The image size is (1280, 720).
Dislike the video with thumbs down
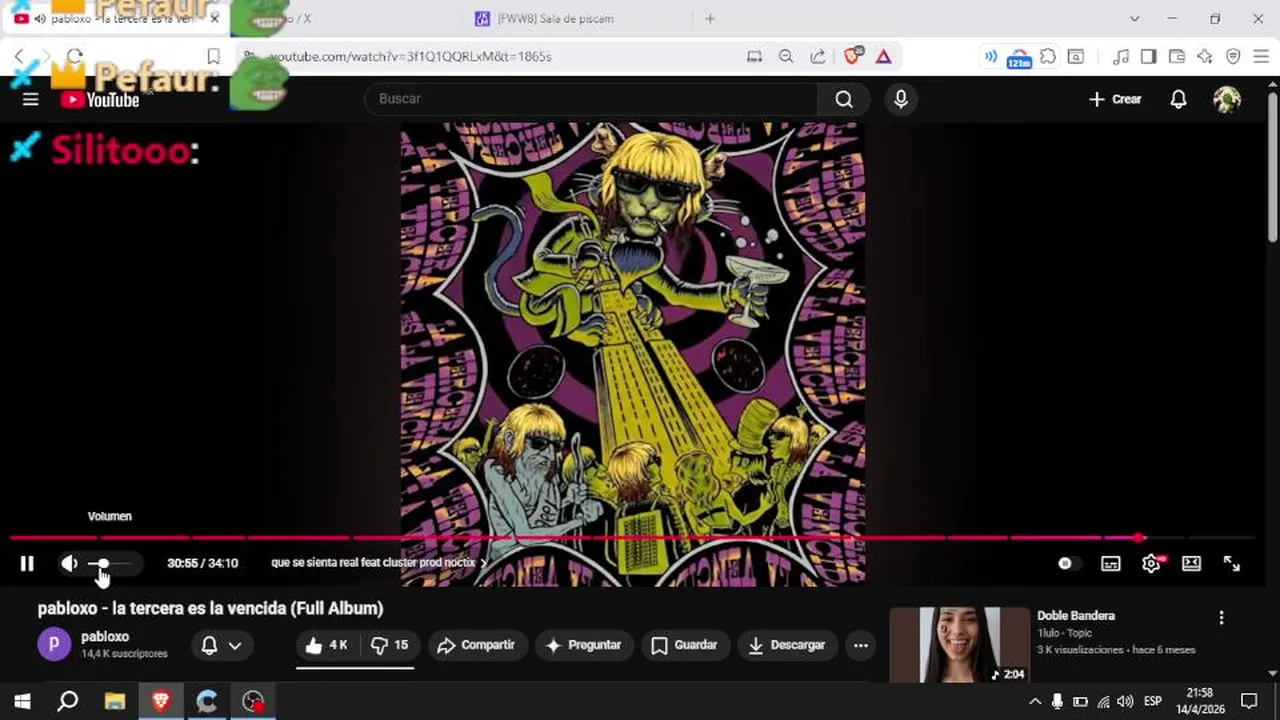coord(390,645)
